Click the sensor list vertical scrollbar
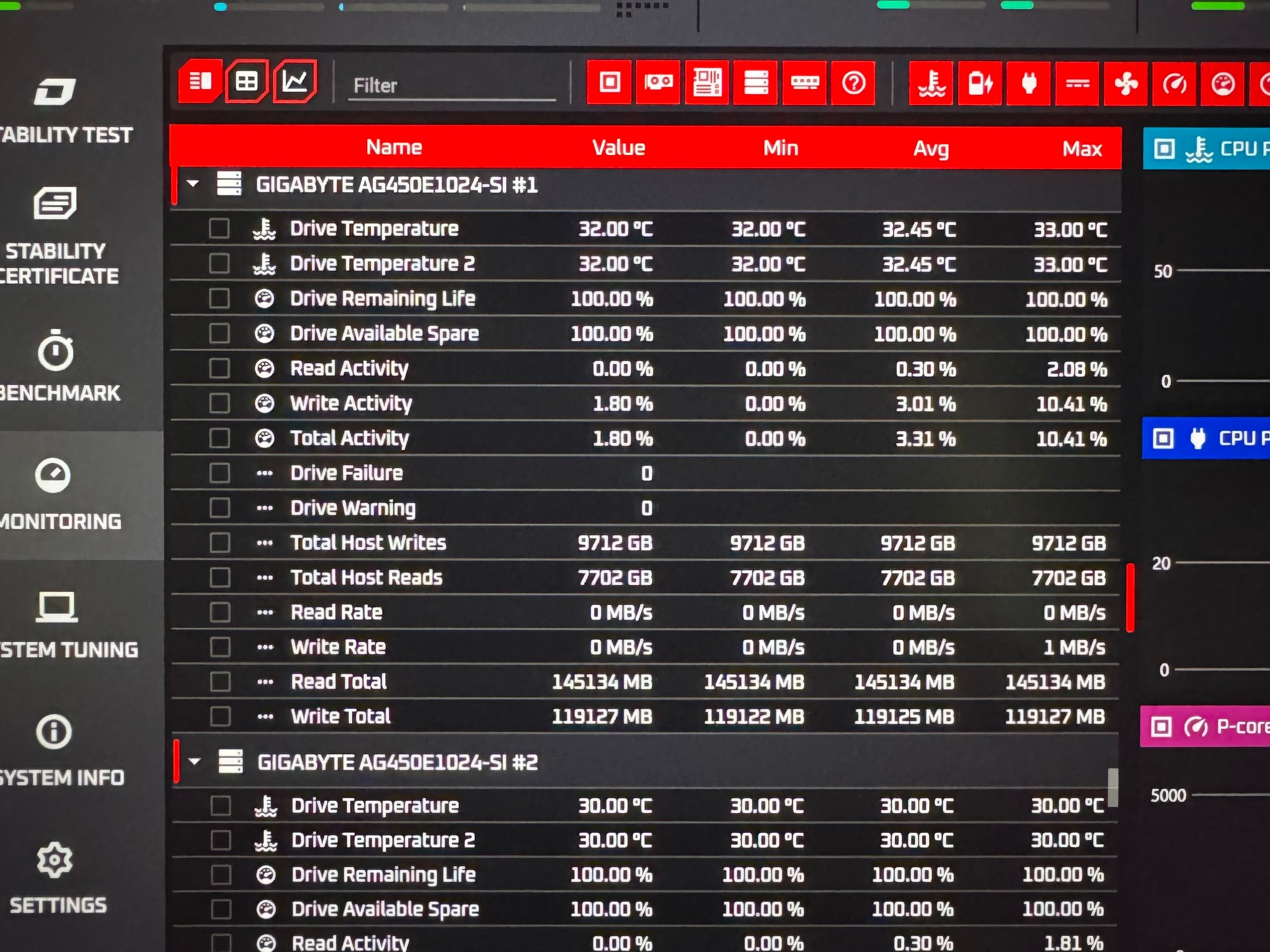1270x952 pixels. pos(1113,788)
